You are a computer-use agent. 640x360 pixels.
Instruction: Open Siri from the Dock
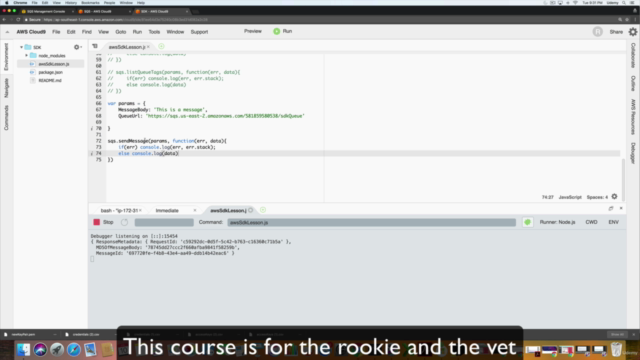(x=40, y=350)
